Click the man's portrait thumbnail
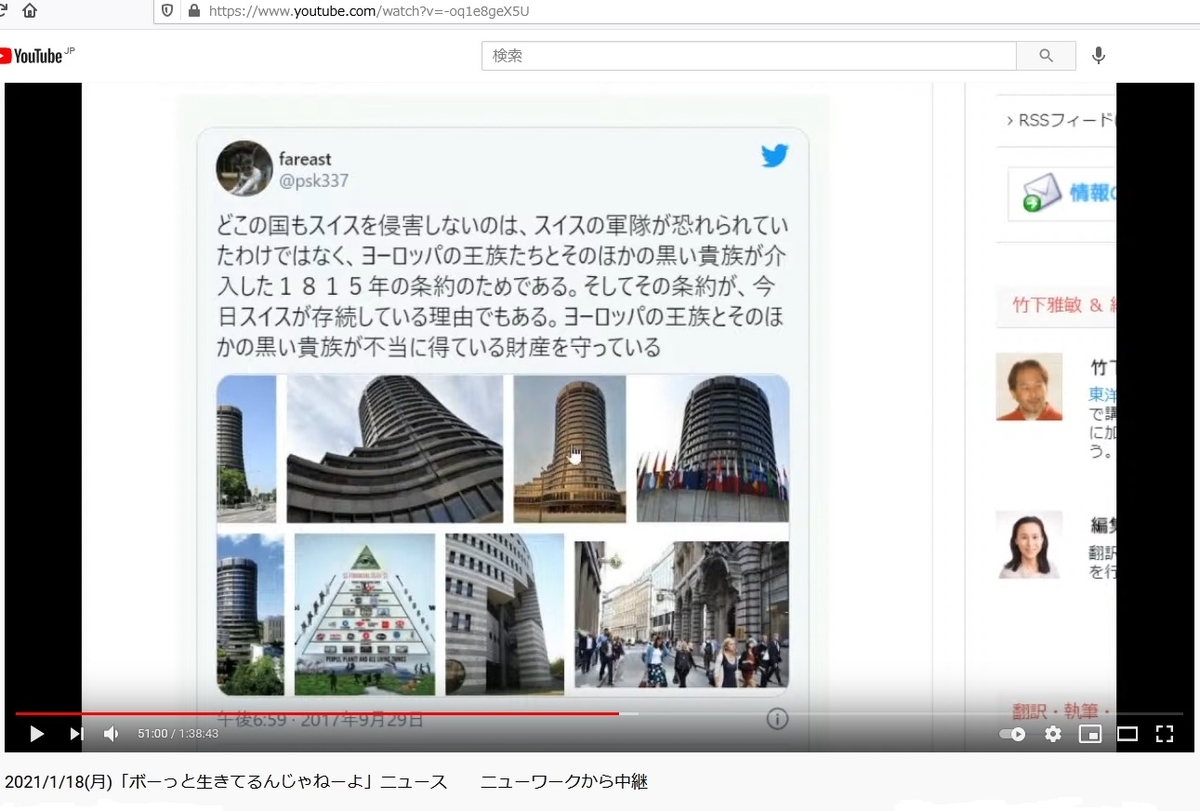The image size is (1200, 811). point(1029,387)
